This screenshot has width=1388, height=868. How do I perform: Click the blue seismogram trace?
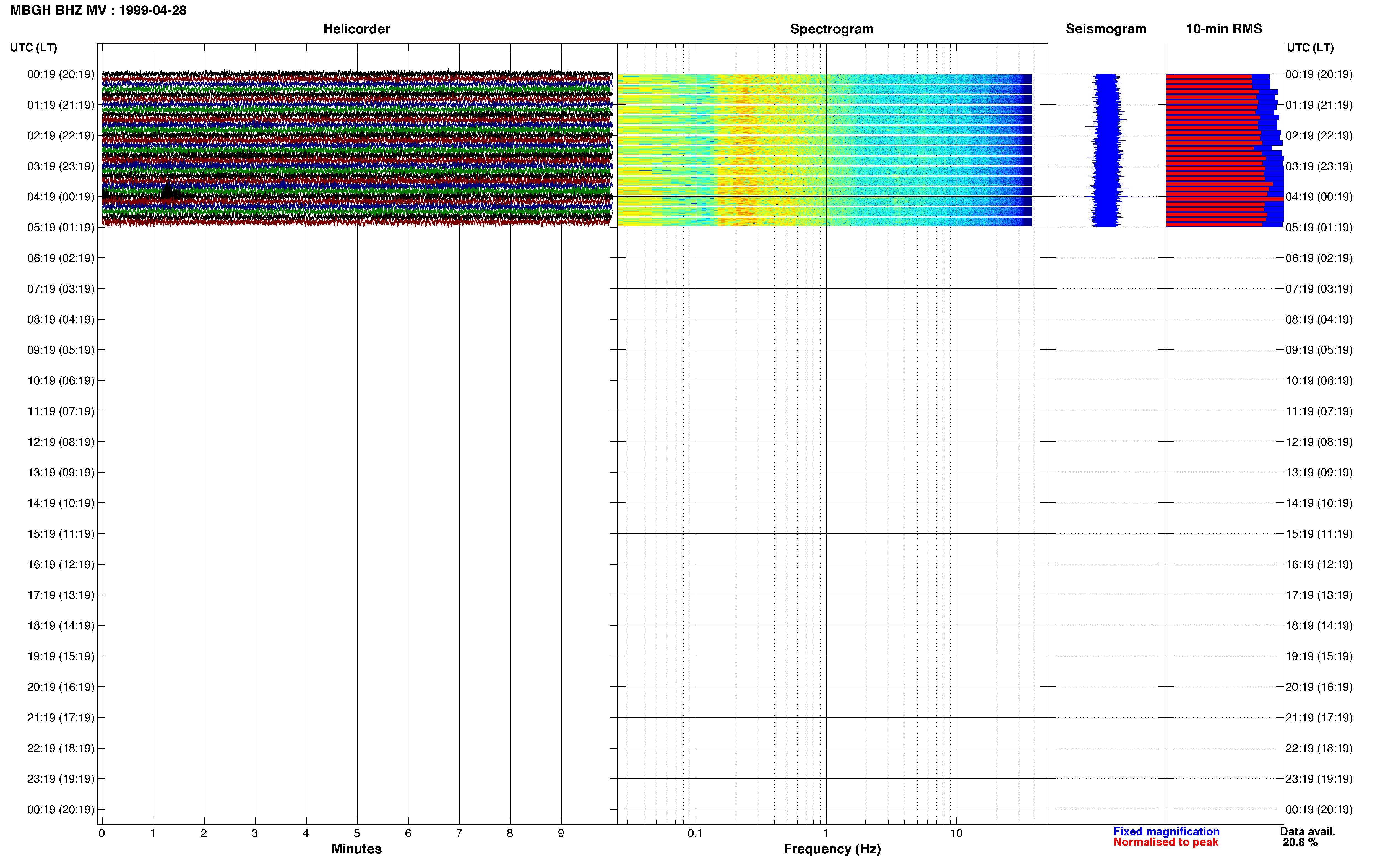pyautogui.click(x=1106, y=150)
